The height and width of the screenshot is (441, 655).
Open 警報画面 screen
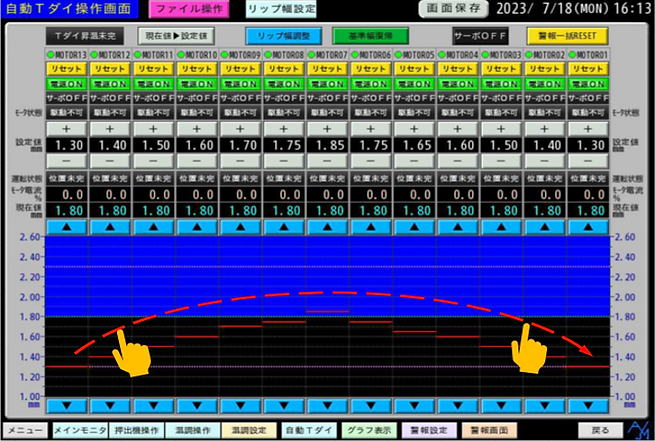489,431
